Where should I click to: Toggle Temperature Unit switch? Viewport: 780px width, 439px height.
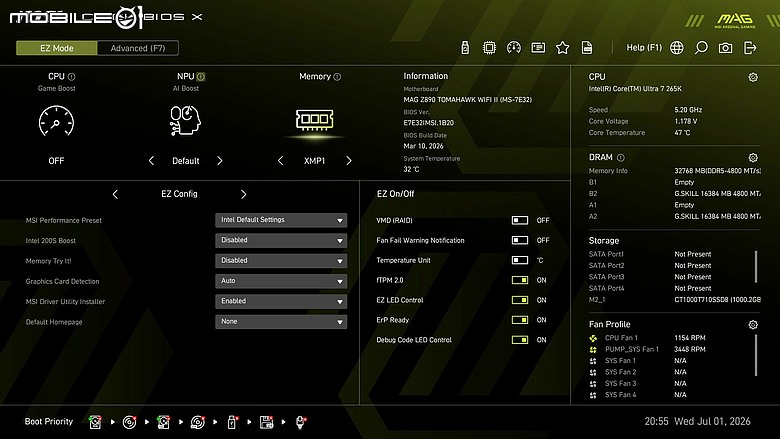(x=520, y=260)
